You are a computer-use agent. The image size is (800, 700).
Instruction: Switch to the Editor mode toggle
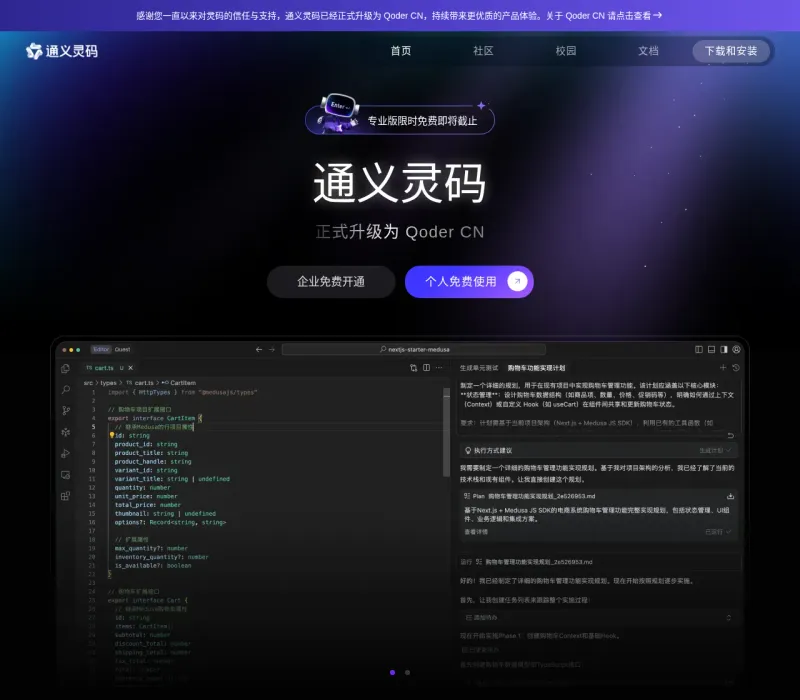pos(101,349)
